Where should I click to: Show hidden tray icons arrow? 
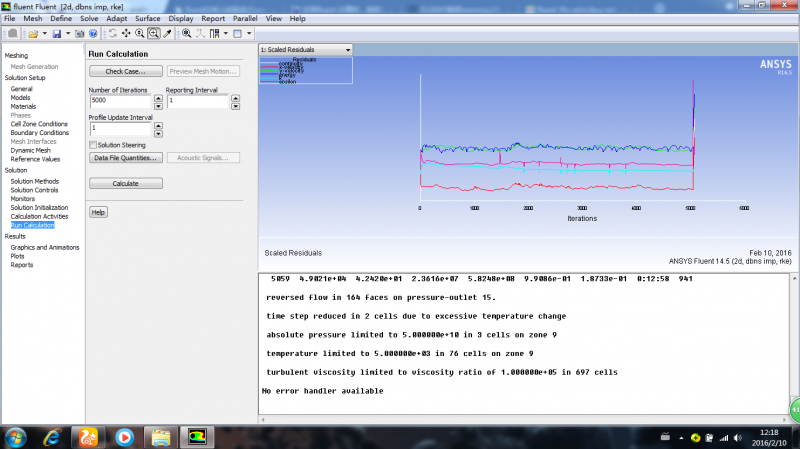pyautogui.click(x=681, y=438)
